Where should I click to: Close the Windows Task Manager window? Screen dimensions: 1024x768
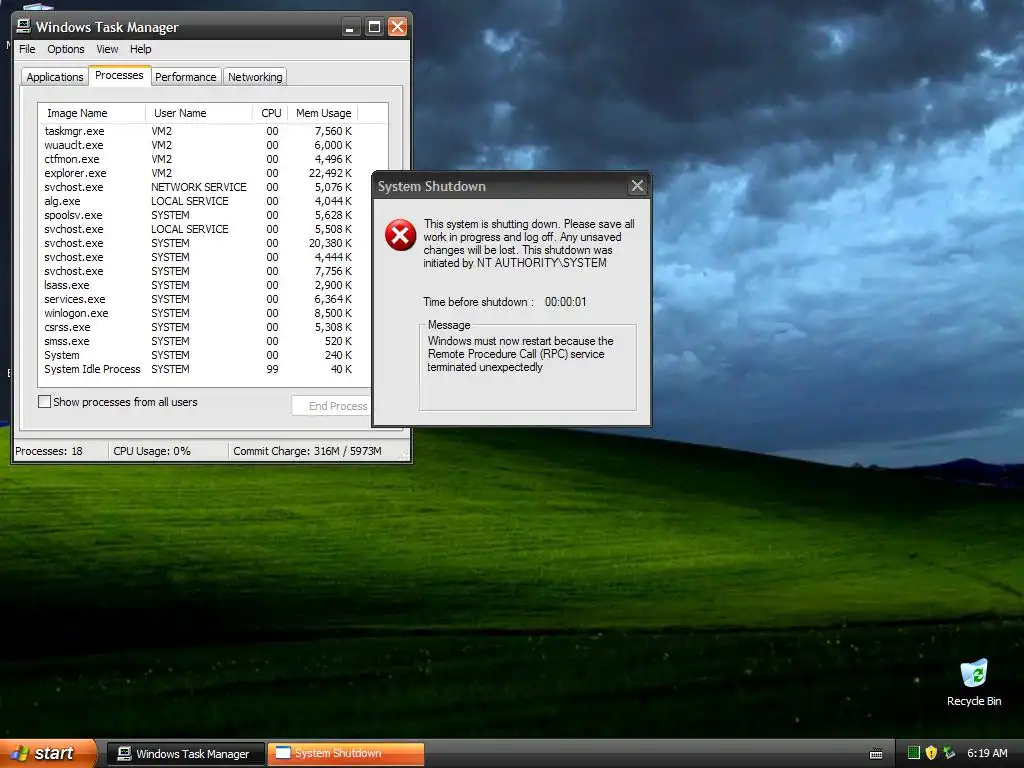coord(397,27)
